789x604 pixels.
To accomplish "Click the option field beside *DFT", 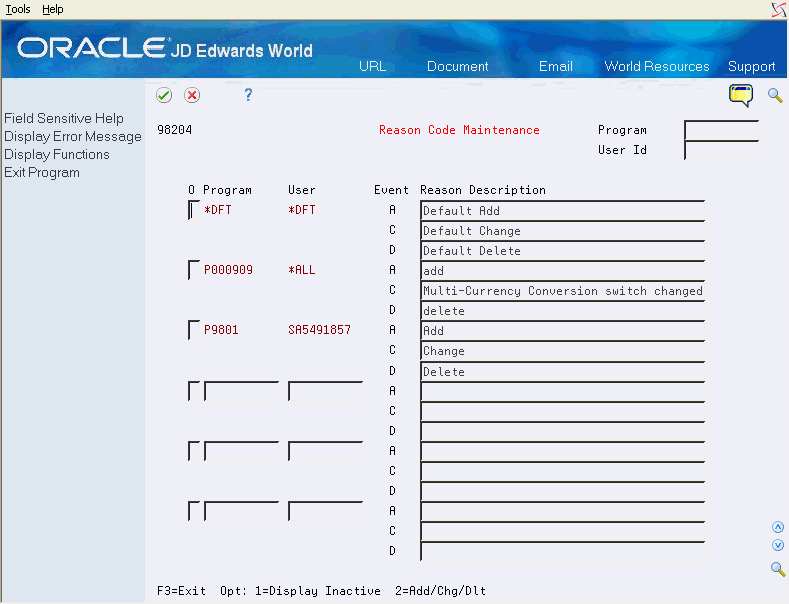I will 194,210.
